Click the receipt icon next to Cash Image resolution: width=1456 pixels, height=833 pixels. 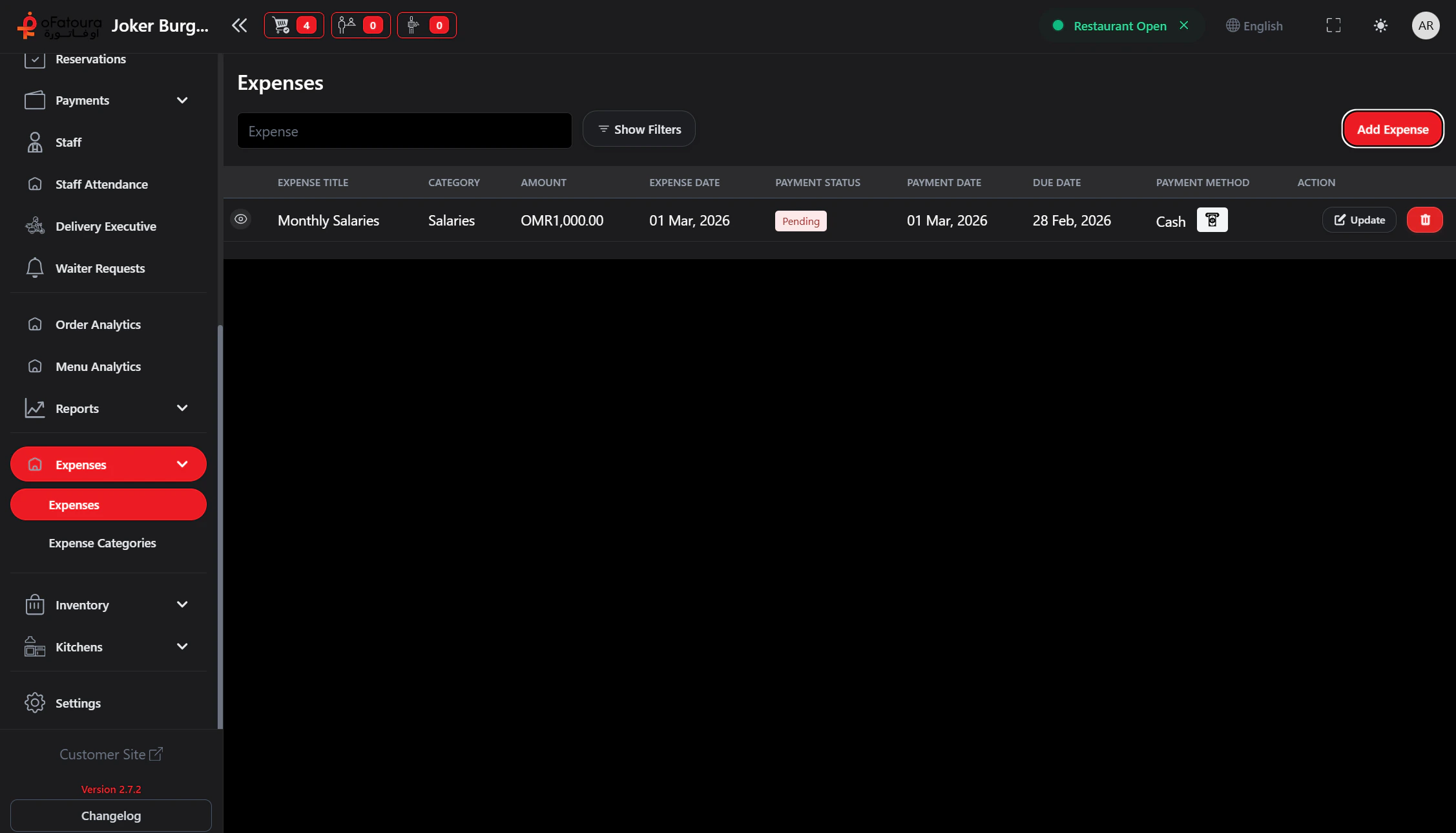pos(1212,220)
